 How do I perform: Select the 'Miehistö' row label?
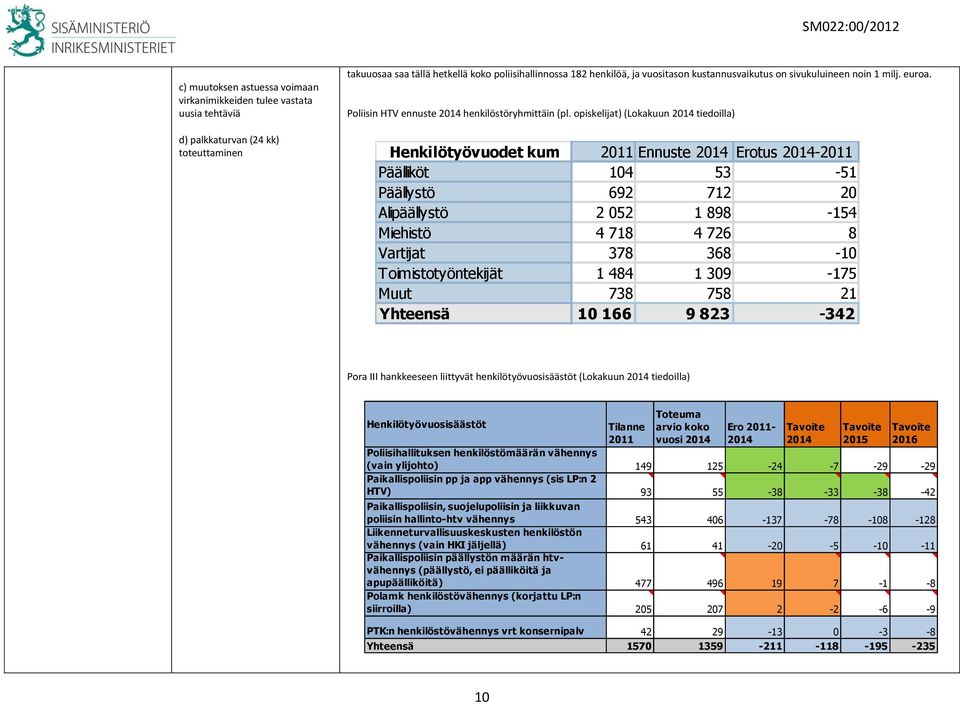(405, 233)
